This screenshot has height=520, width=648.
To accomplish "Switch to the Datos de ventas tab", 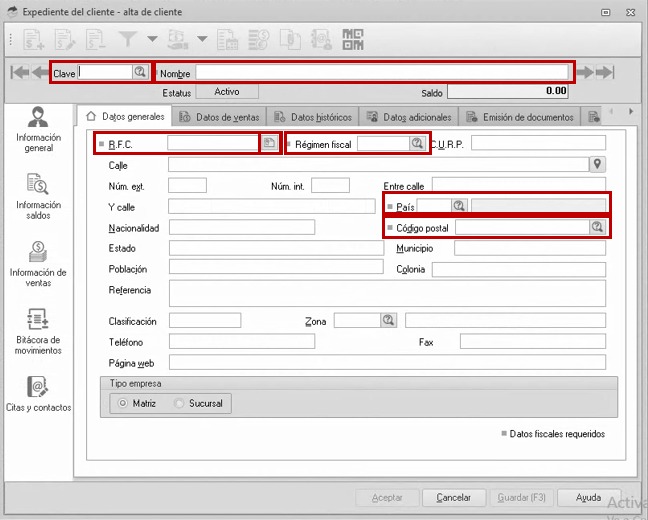I will pos(220,117).
